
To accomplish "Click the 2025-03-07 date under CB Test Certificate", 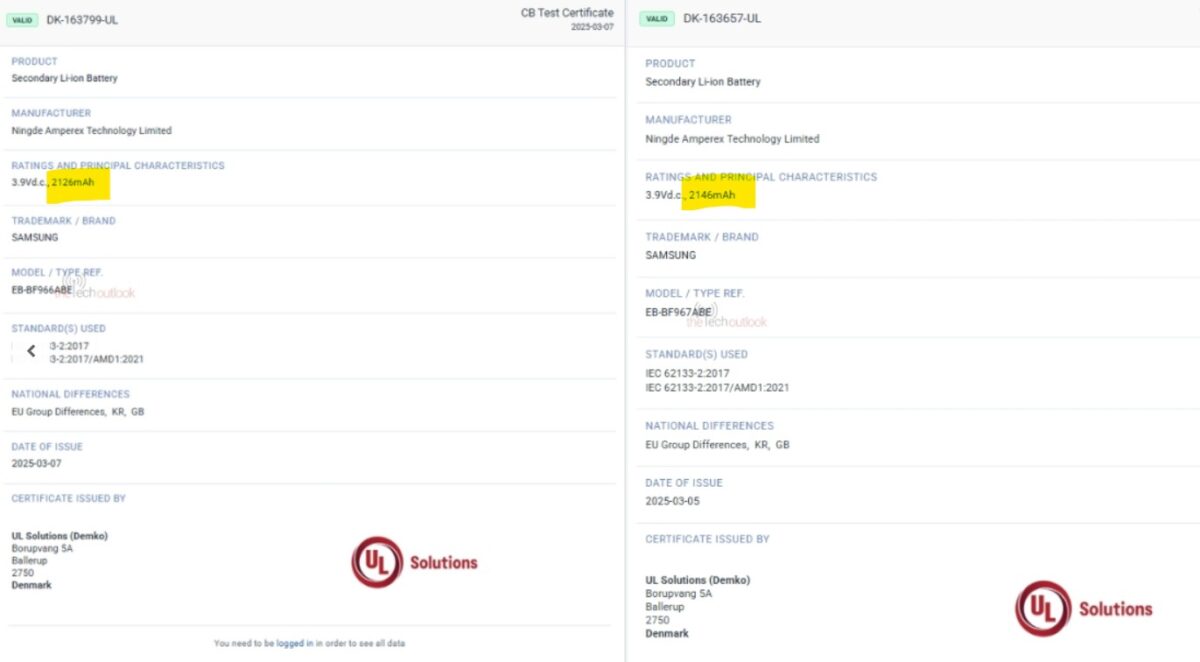I will [x=592, y=27].
